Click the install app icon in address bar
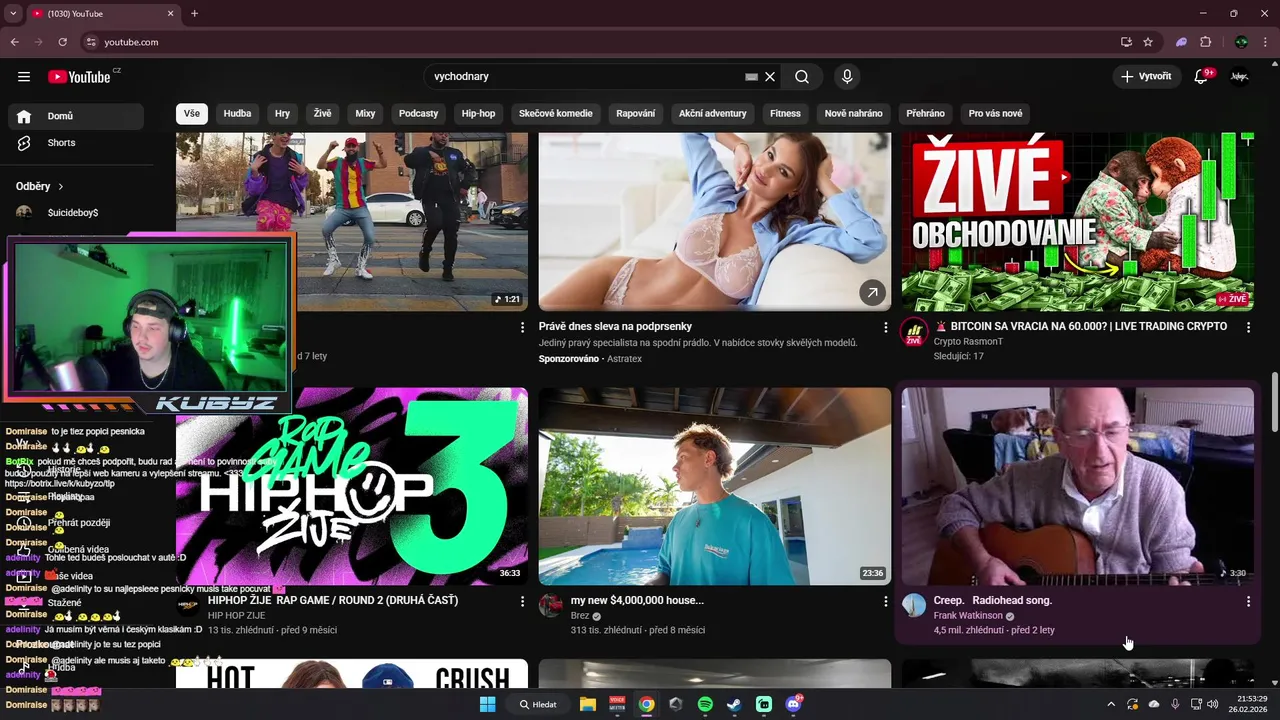Screen dimensions: 1280x720 click(1126, 42)
